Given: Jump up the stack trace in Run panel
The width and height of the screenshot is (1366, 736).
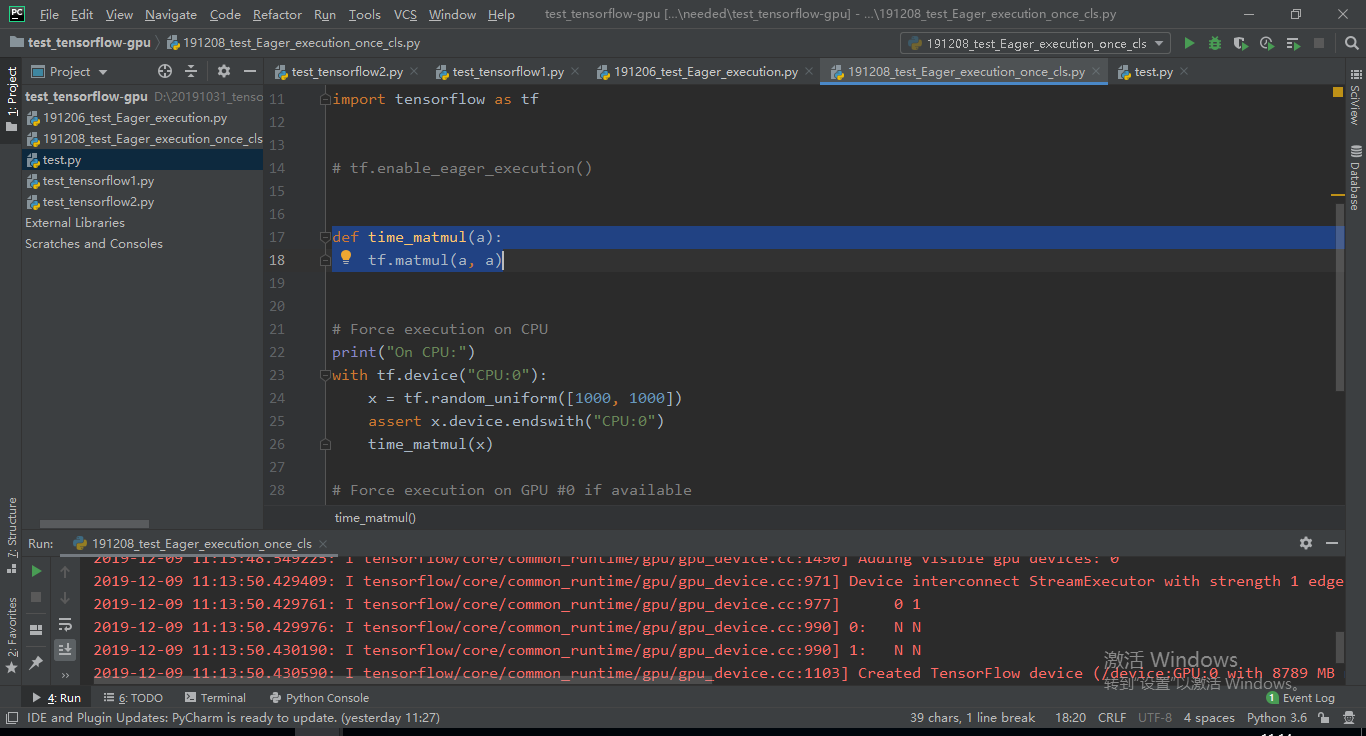Looking at the screenshot, I should point(65,571).
